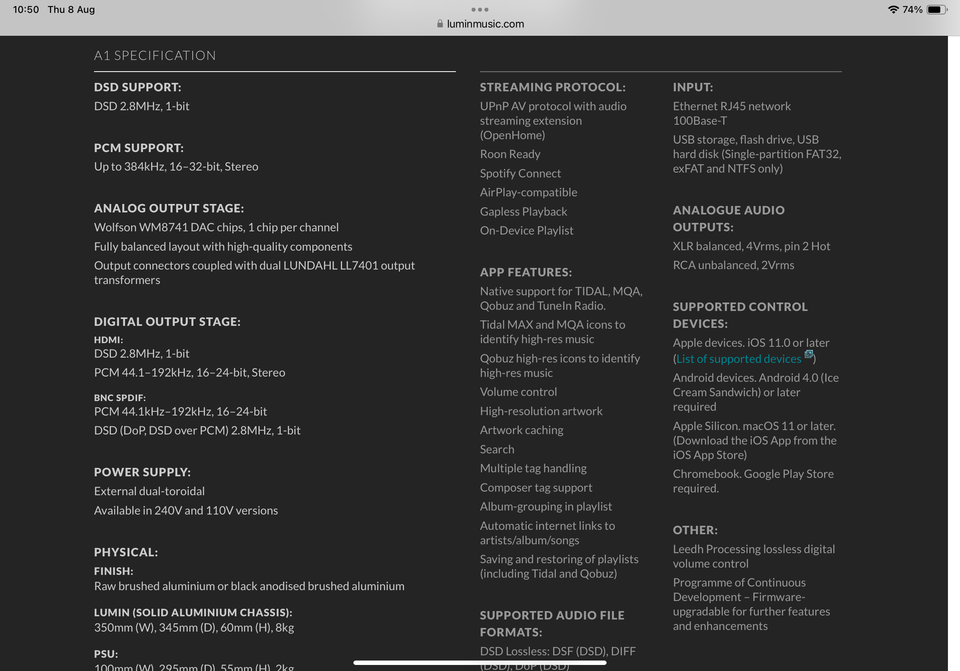Click the A1 SPECIFICATION heading
960x671 pixels.
[155, 55]
